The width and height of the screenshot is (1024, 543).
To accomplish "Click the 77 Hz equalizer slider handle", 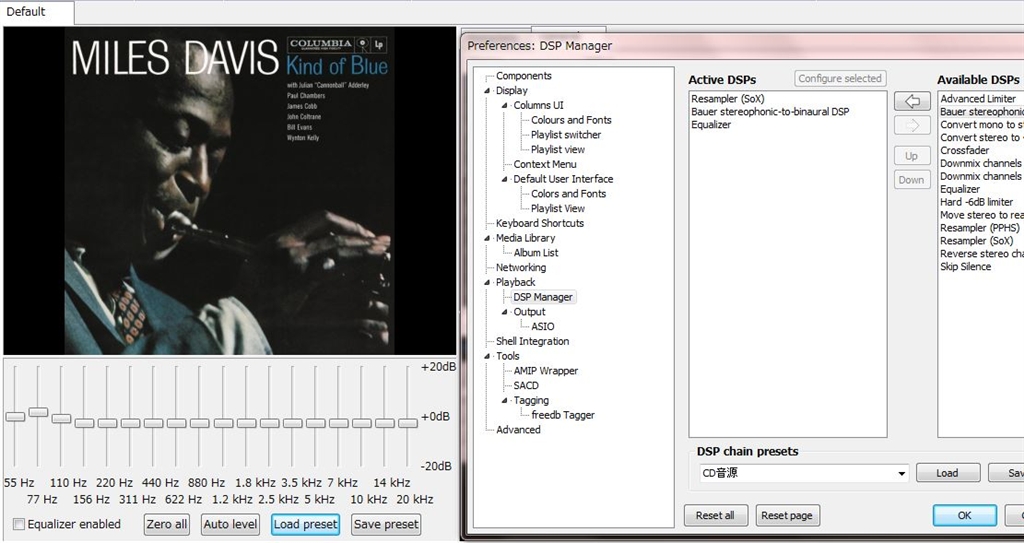I will [39, 412].
